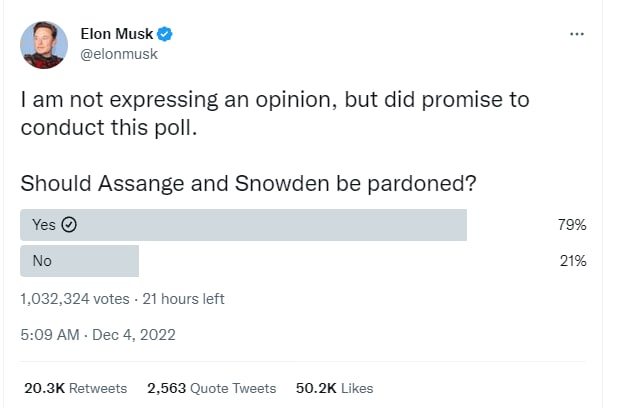Open the 5:09 AM timestamp link

[49, 335]
